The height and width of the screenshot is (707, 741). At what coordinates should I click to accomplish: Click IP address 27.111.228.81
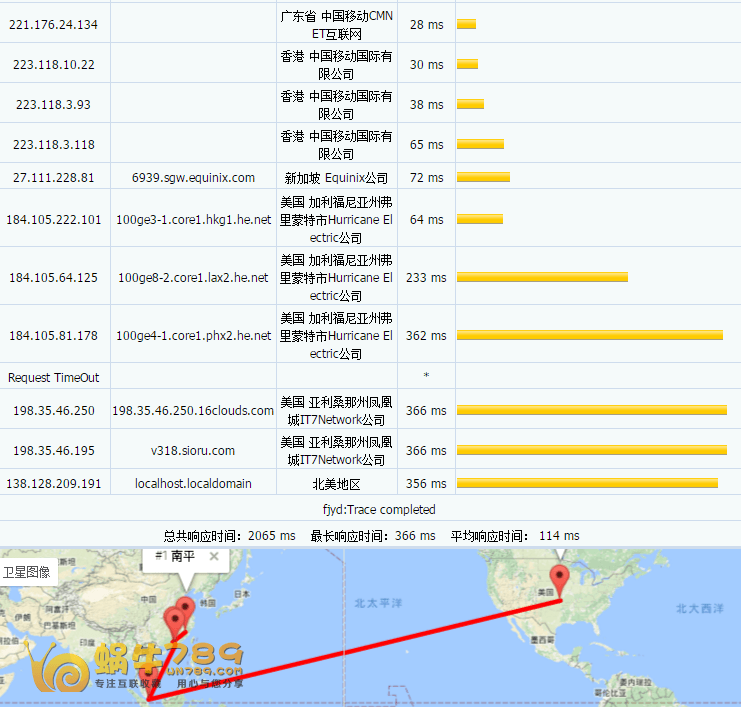(54, 178)
